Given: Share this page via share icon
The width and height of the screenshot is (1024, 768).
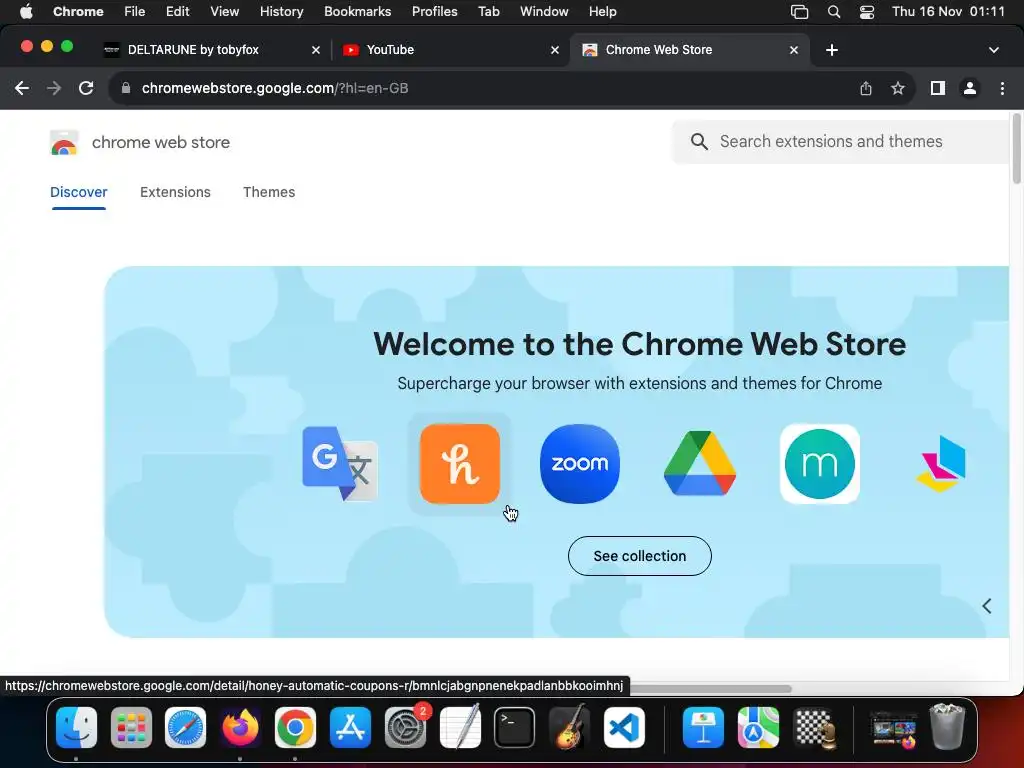Looking at the screenshot, I should tap(866, 88).
